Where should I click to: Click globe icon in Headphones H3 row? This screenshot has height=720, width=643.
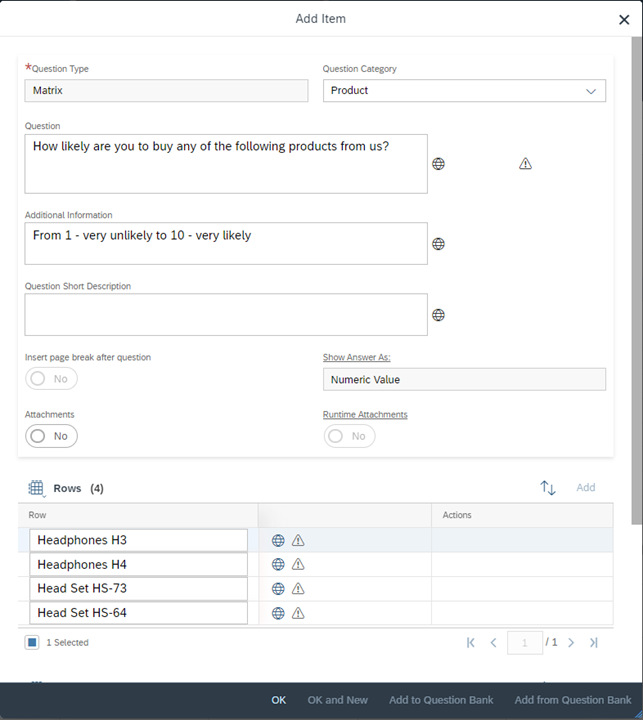(278, 540)
